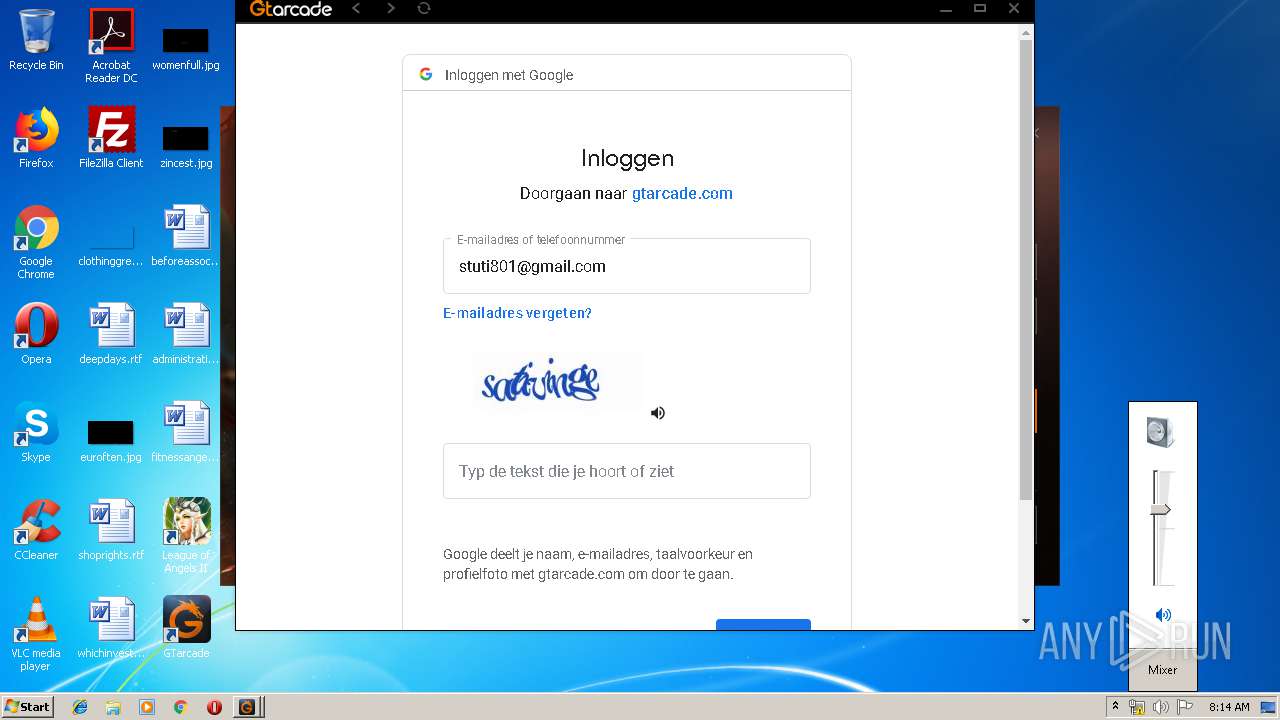Click the email address input field

click(x=627, y=266)
